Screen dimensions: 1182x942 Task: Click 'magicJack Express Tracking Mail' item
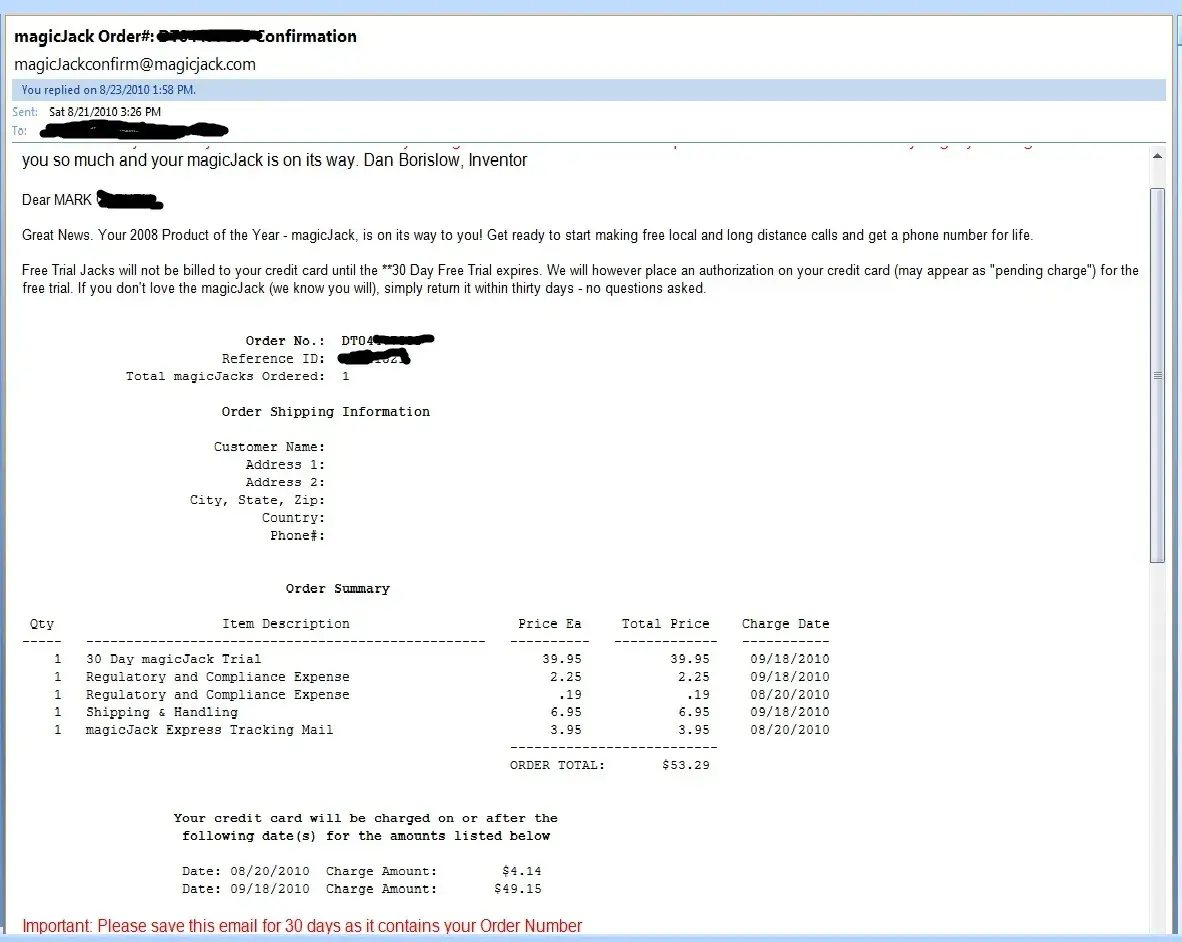pyautogui.click(x=209, y=730)
